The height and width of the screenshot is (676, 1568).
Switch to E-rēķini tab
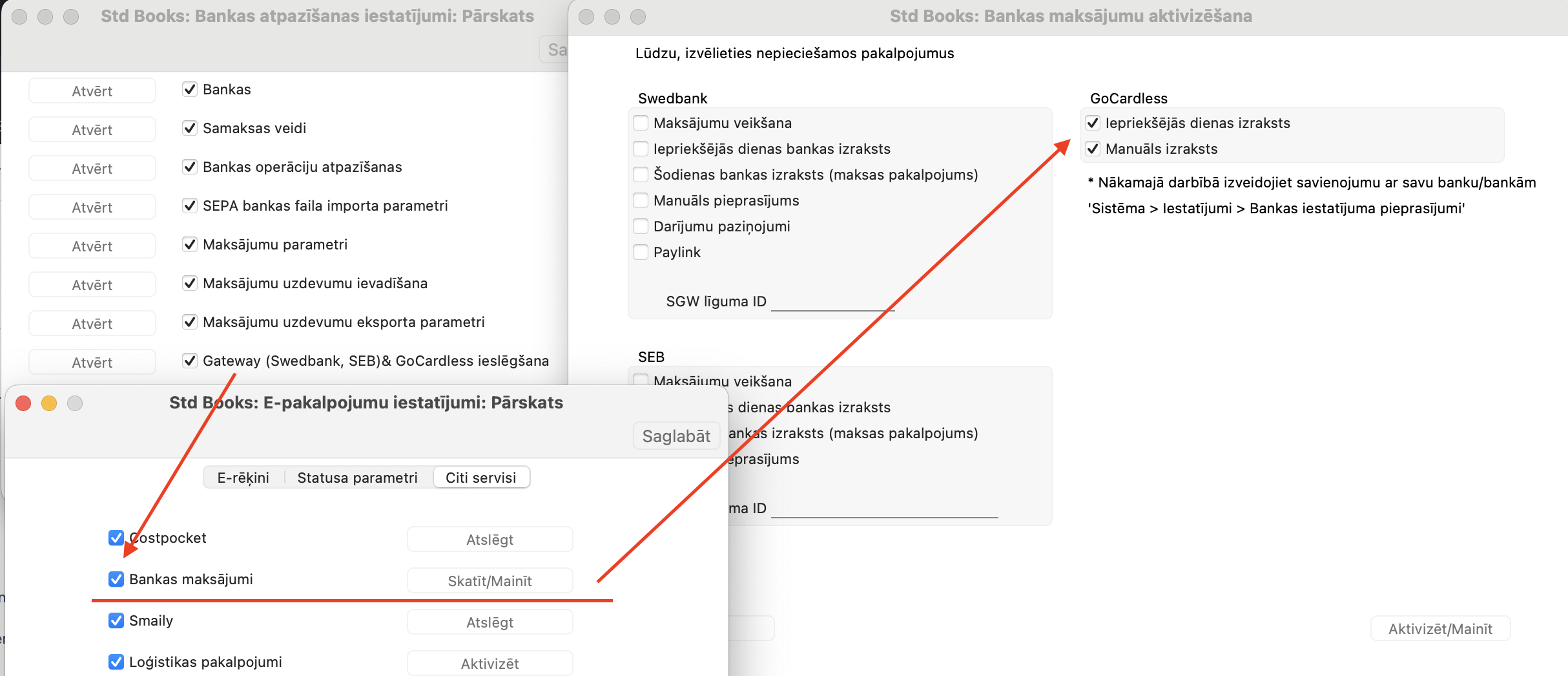(x=243, y=478)
